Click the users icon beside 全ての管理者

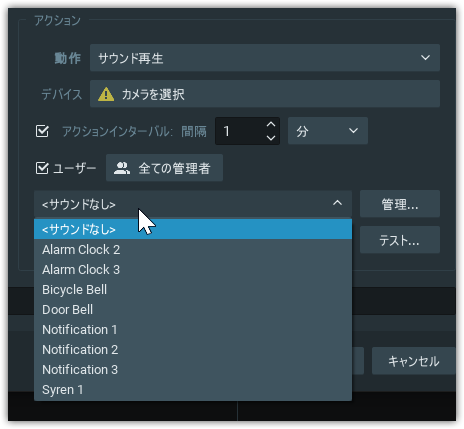[x=122, y=168]
